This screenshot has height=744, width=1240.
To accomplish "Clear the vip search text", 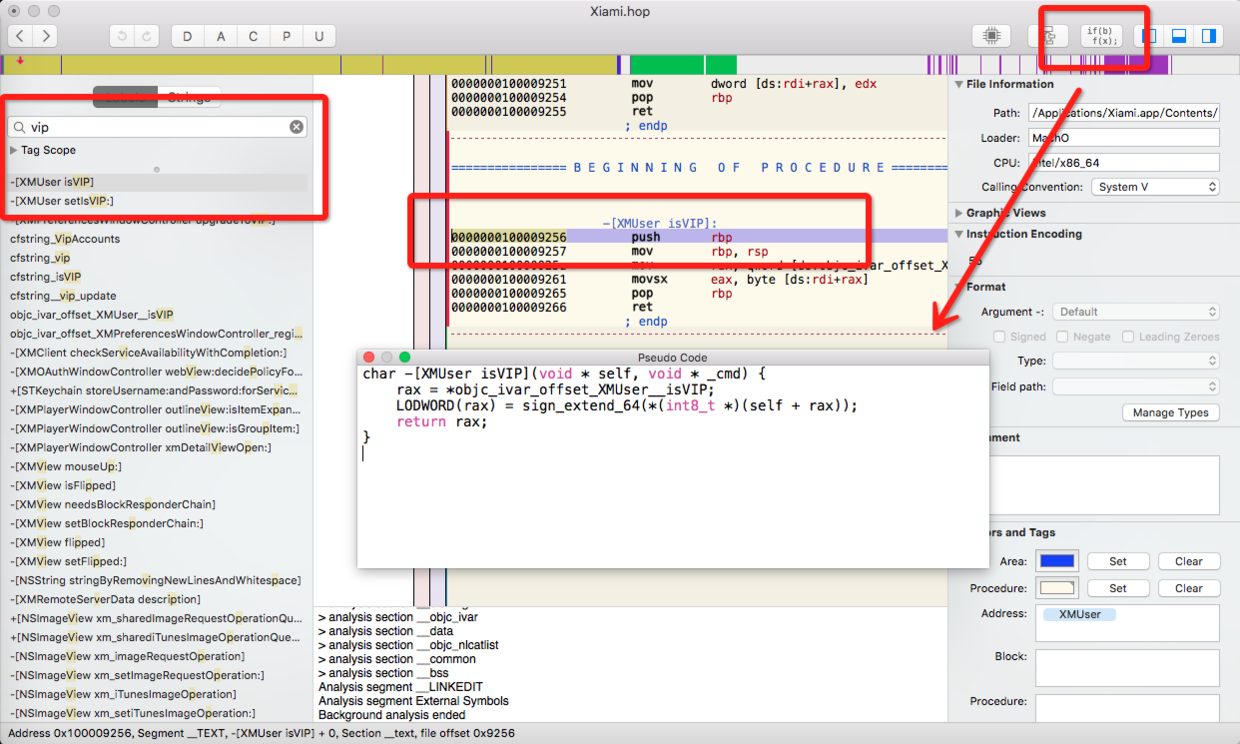I will [296, 127].
